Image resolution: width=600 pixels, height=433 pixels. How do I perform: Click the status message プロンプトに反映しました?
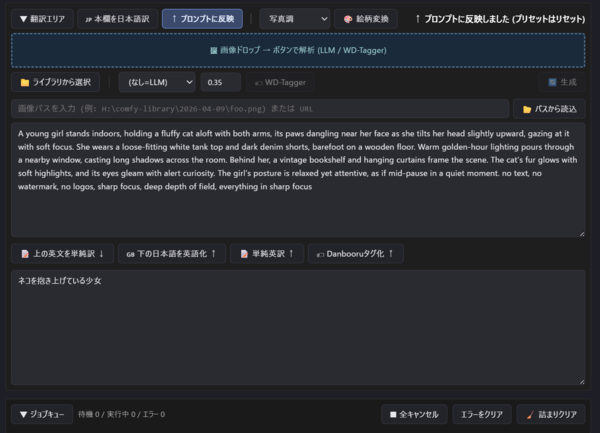(500, 19)
